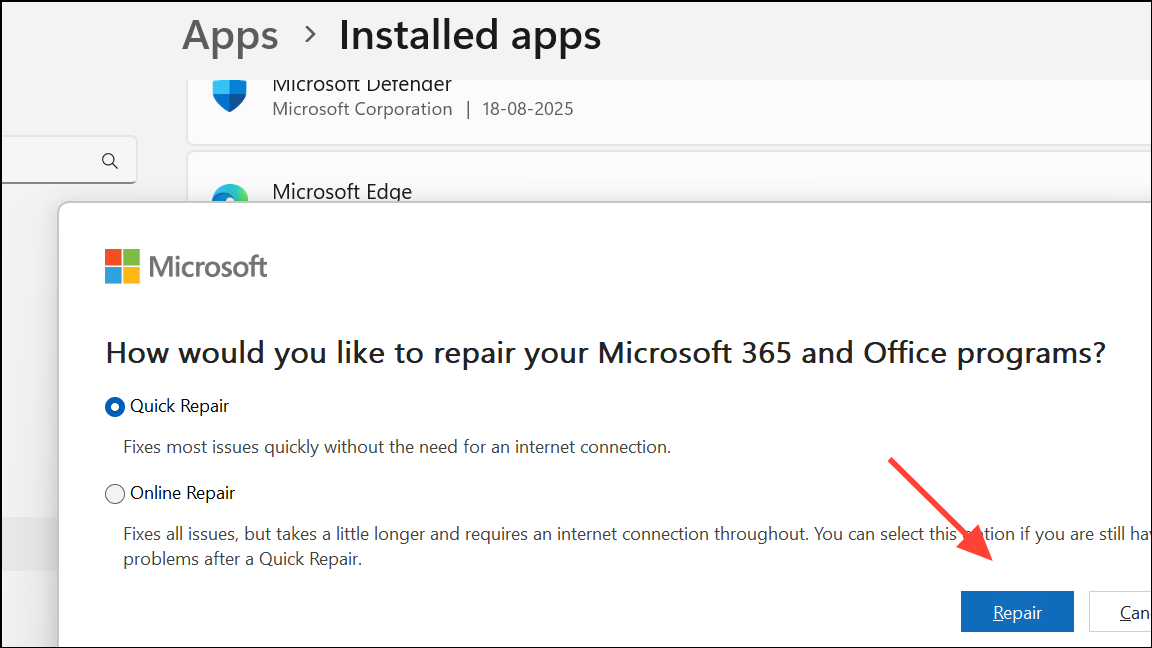Click the Quick Repair option label
This screenshot has height=648, width=1152.
pos(180,407)
